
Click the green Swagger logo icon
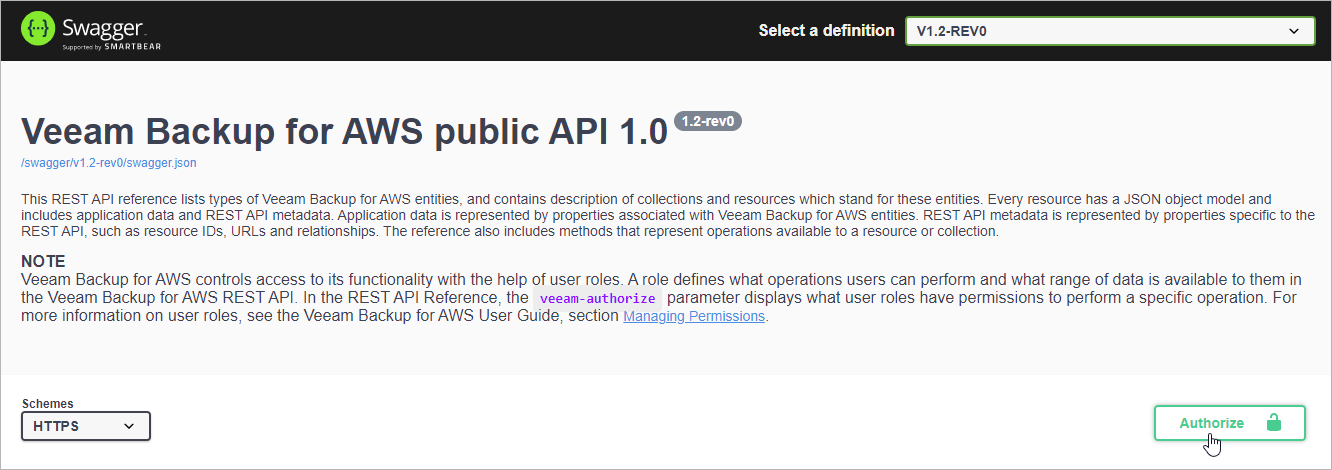(x=38, y=30)
